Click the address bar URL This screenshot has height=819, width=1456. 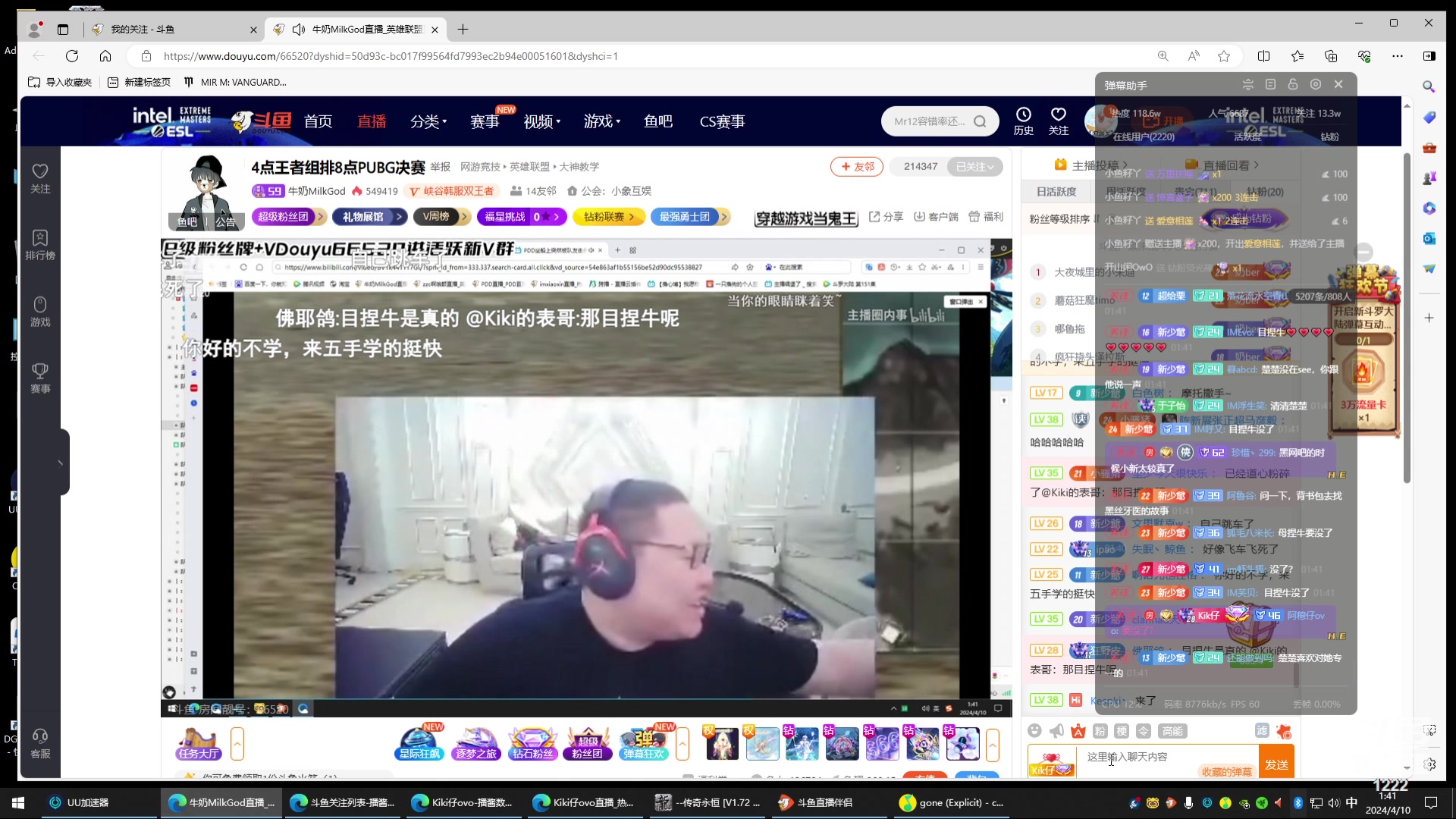[x=391, y=56]
